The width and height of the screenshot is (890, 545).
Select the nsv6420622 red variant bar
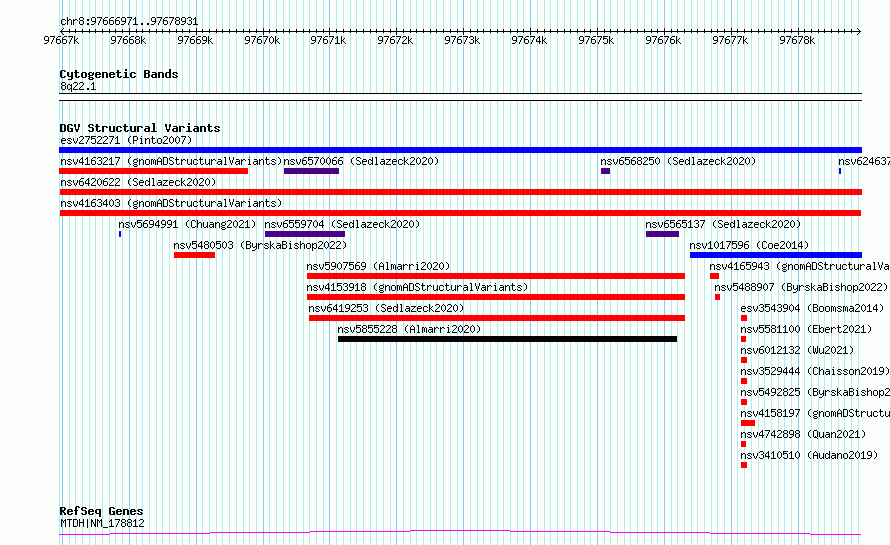click(x=460, y=192)
